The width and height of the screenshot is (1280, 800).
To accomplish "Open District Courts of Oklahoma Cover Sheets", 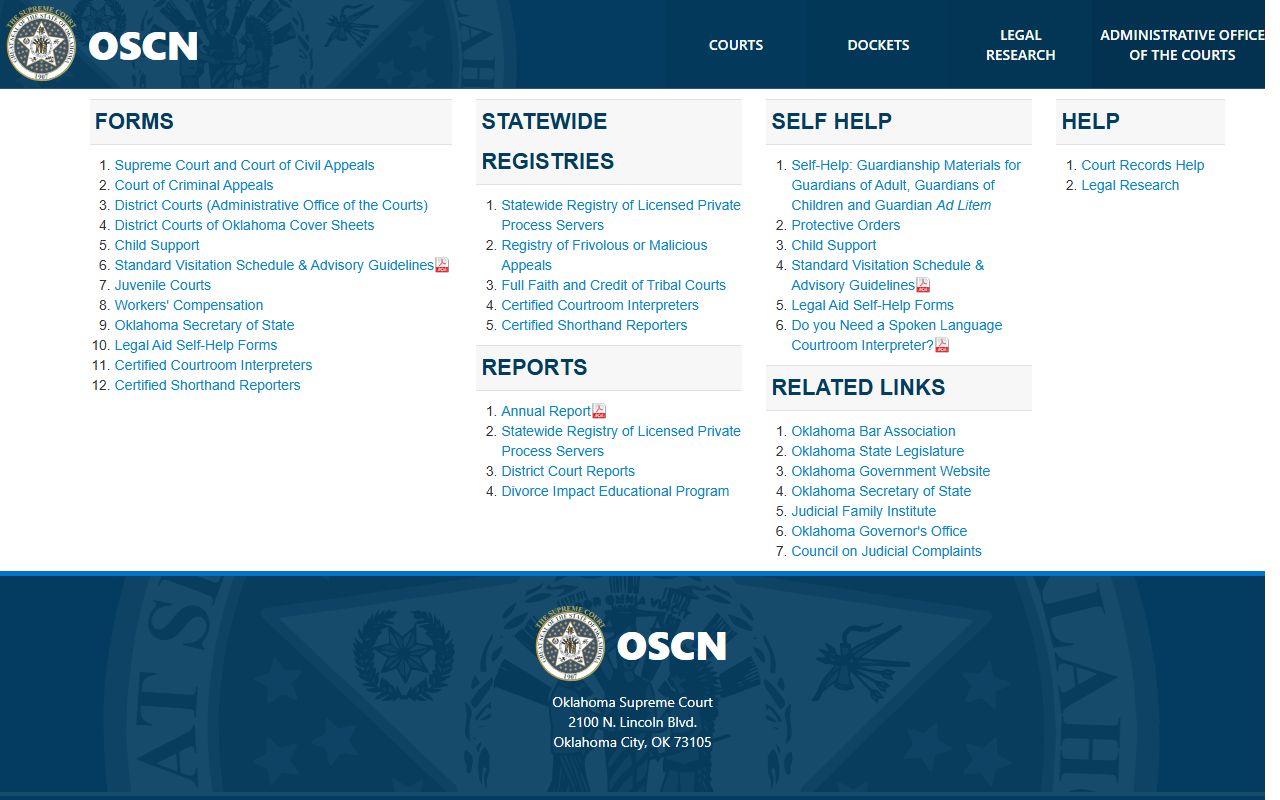I will [x=244, y=225].
